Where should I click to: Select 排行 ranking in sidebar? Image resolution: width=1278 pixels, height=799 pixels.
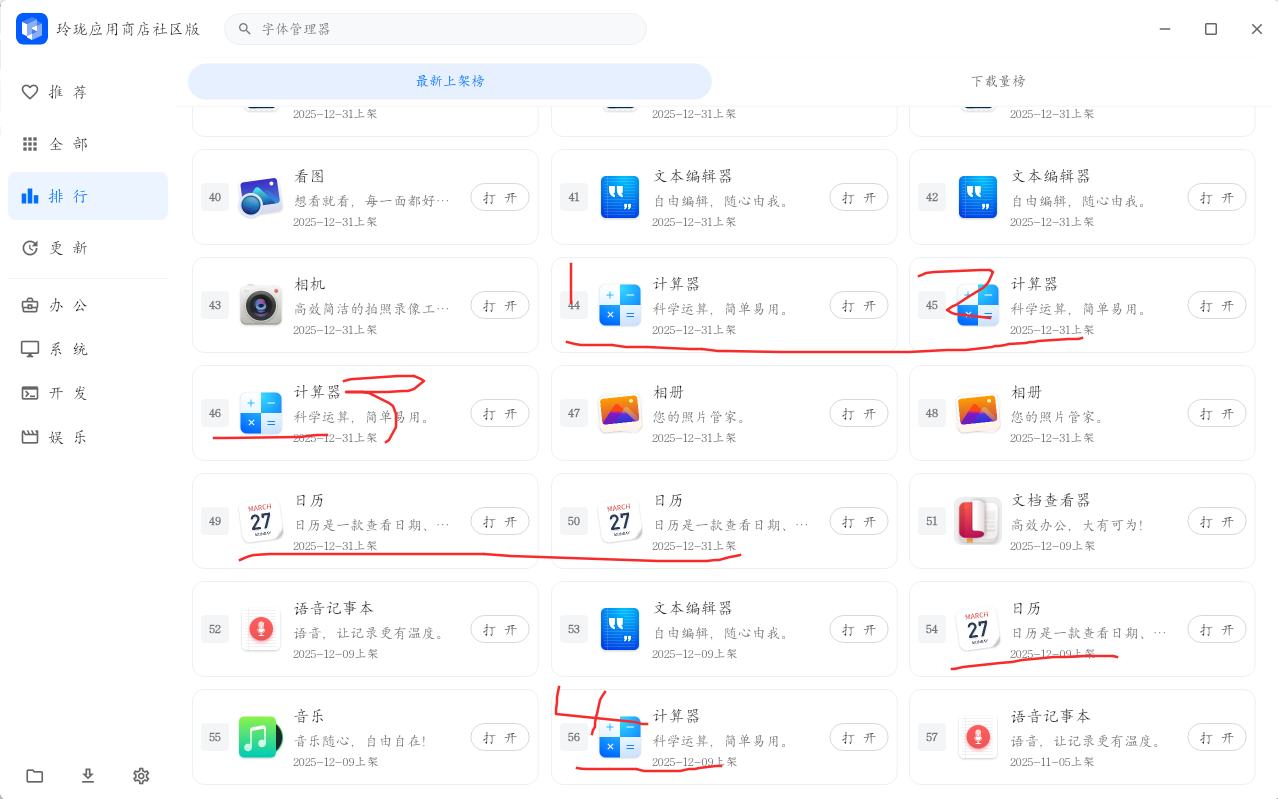tap(88, 196)
